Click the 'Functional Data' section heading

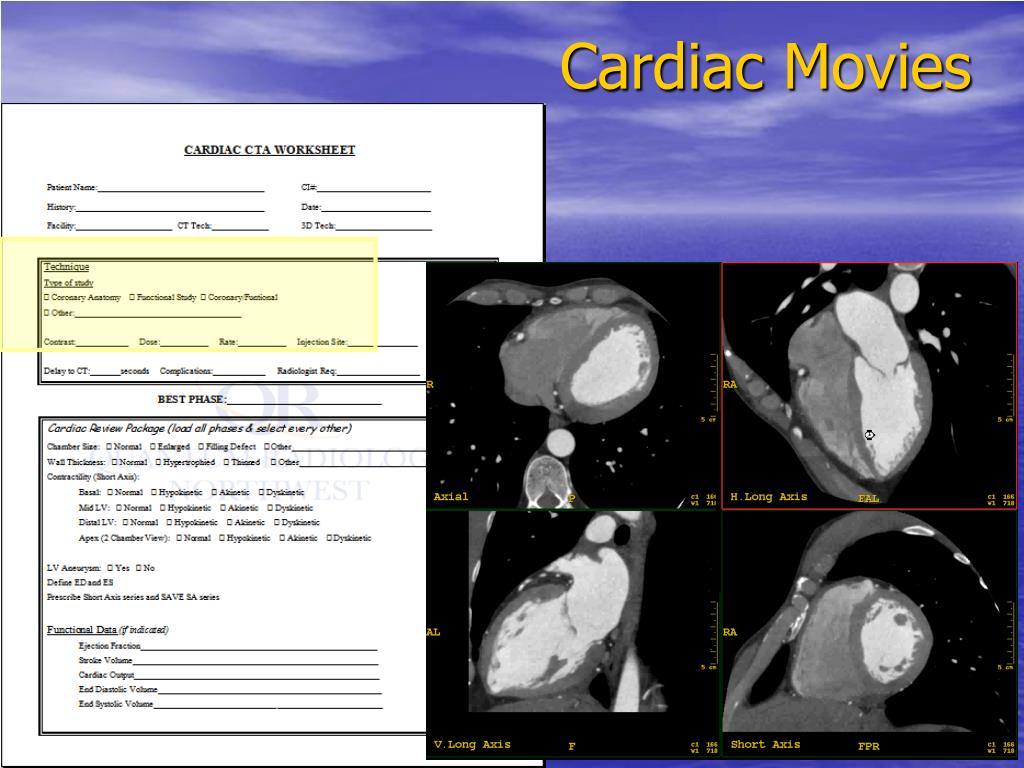coord(82,630)
